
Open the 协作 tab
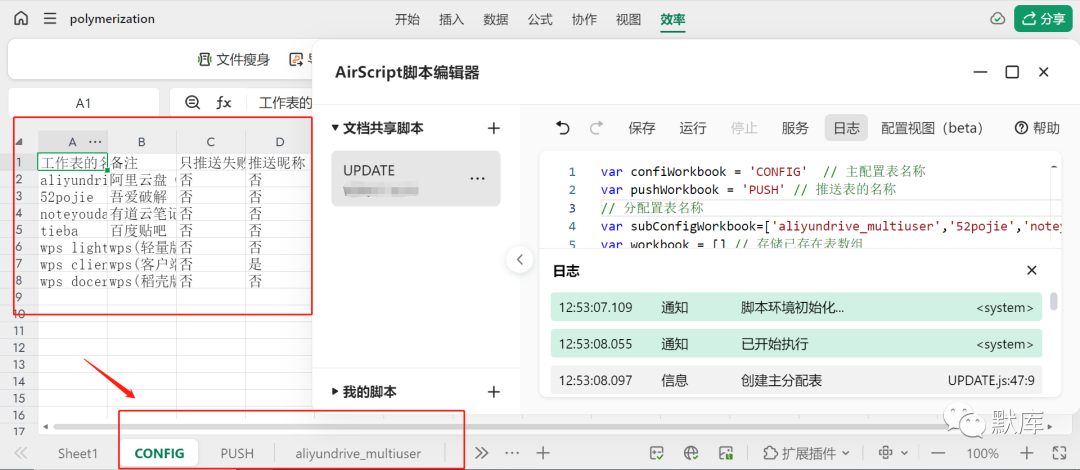coord(584,19)
